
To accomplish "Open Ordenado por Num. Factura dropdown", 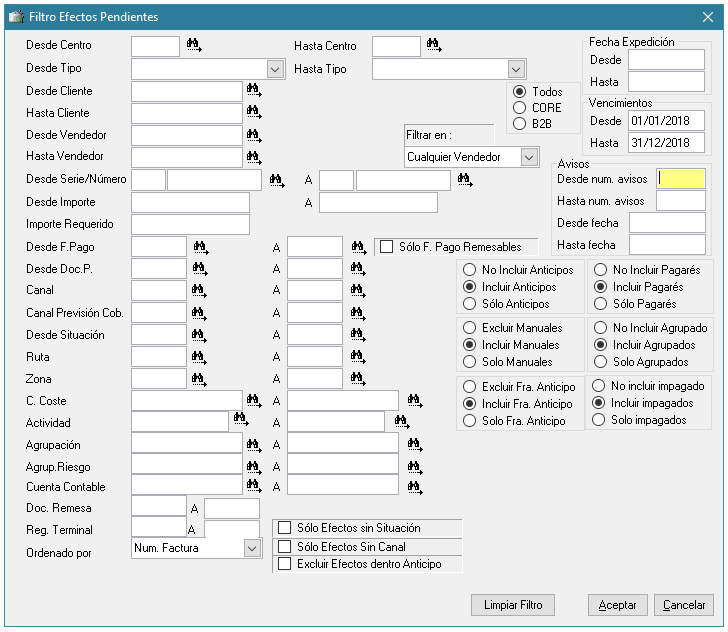I will pos(252,548).
